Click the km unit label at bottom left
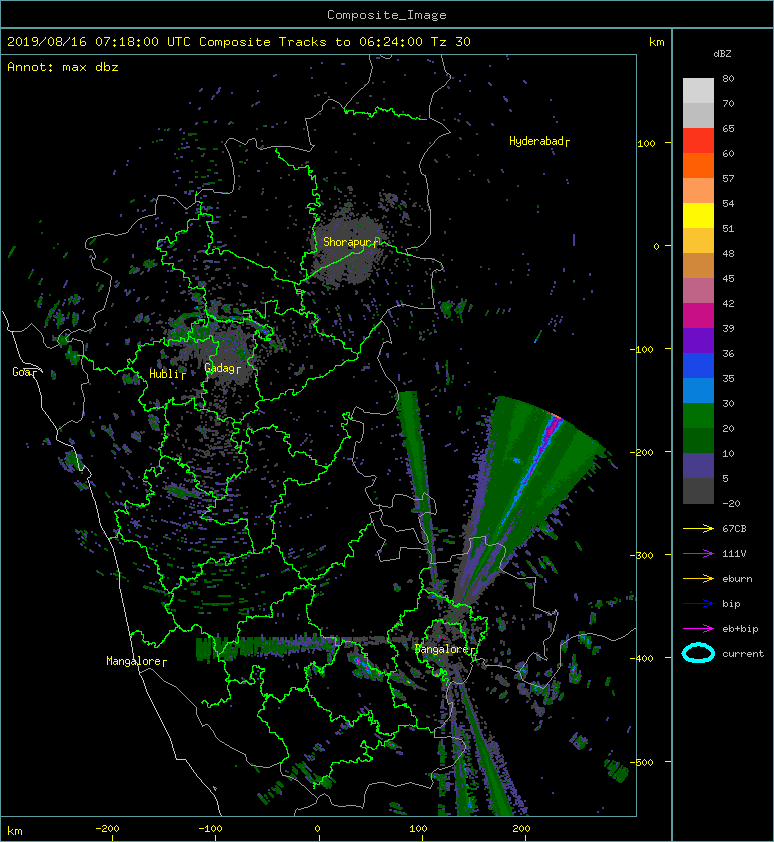Image resolution: width=774 pixels, height=842 pixels. click(15, 831)
